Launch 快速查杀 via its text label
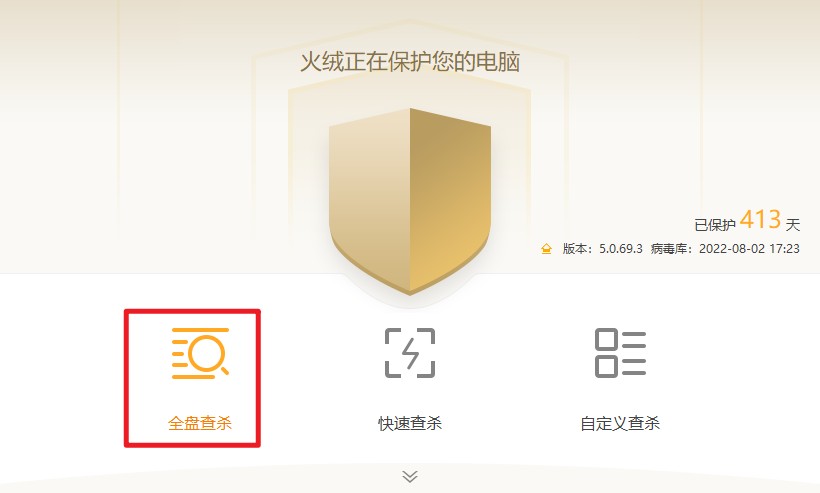 click(x=410, y=423)
